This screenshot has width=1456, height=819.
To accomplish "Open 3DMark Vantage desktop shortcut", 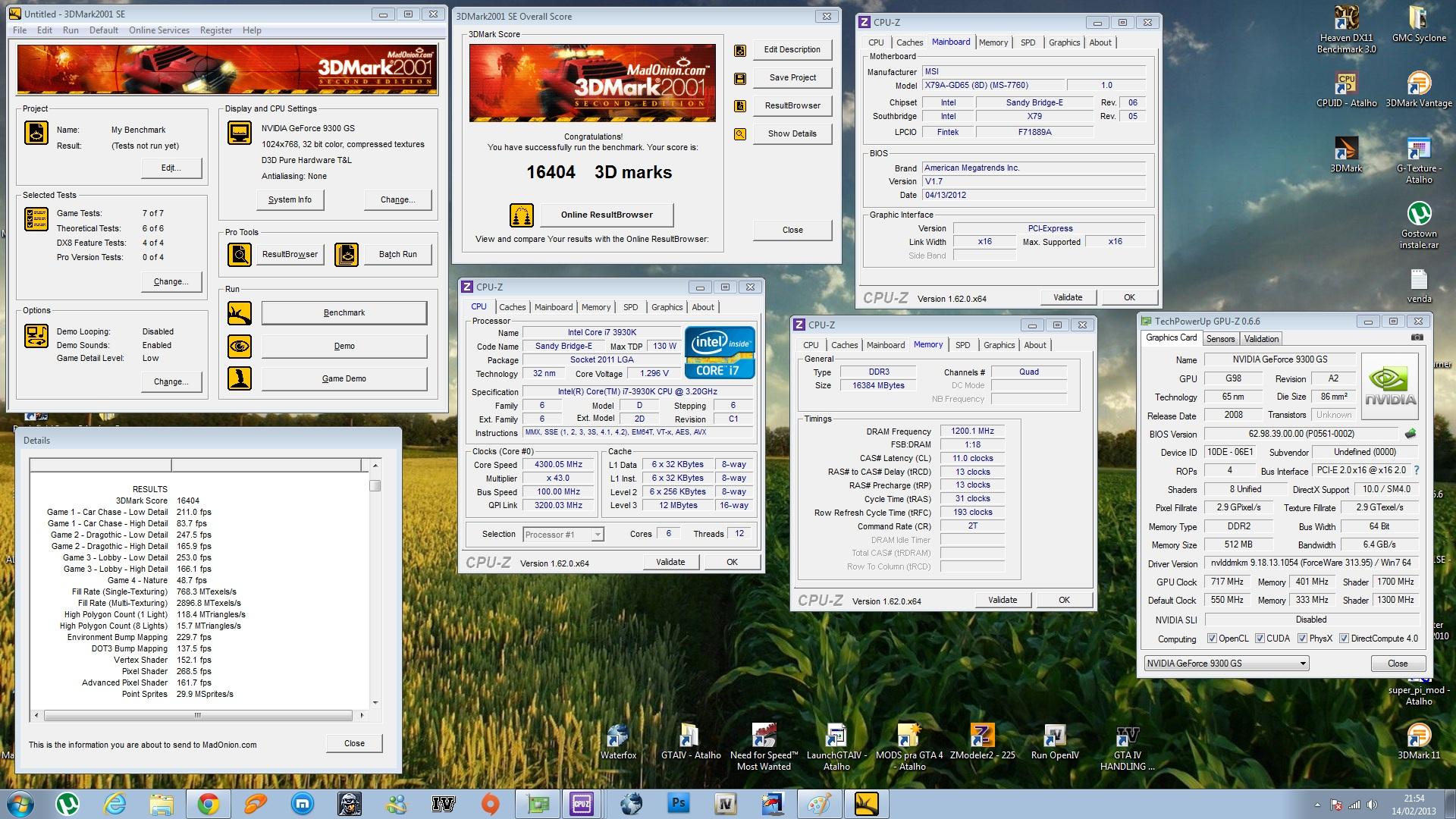I will click(x=1419, y=89).
